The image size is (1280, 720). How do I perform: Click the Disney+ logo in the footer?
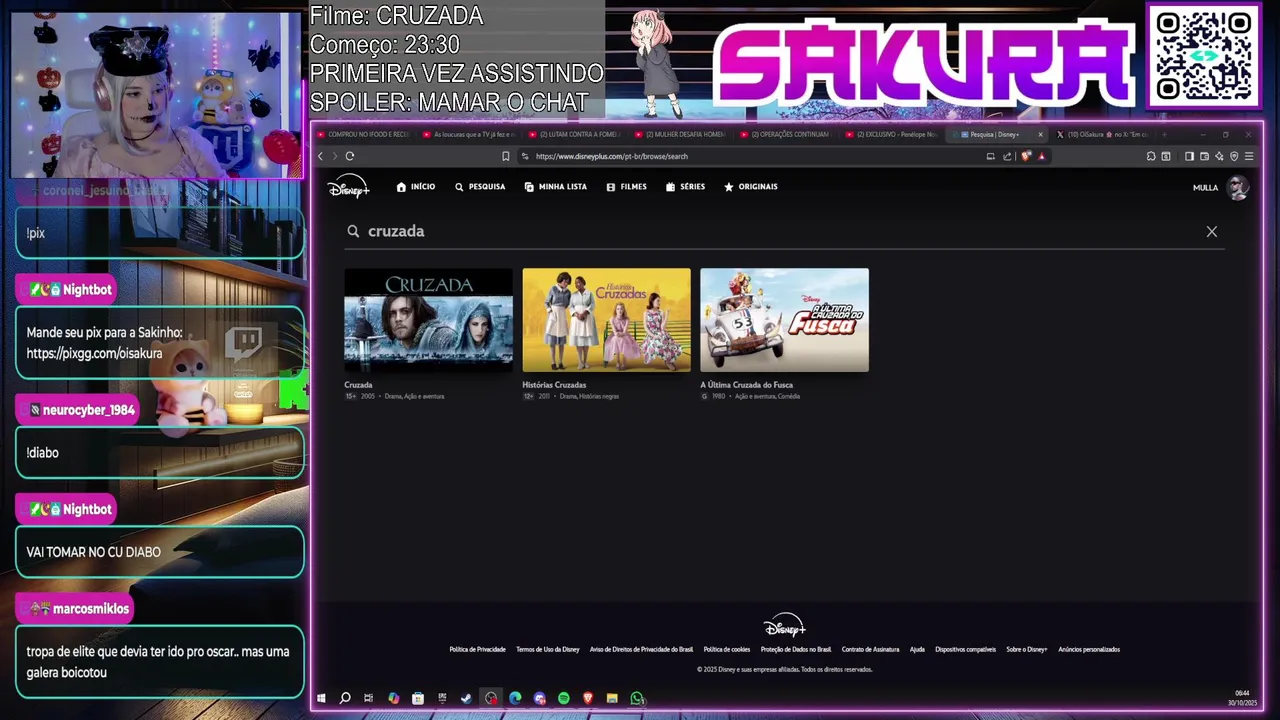tap(784, 626)
